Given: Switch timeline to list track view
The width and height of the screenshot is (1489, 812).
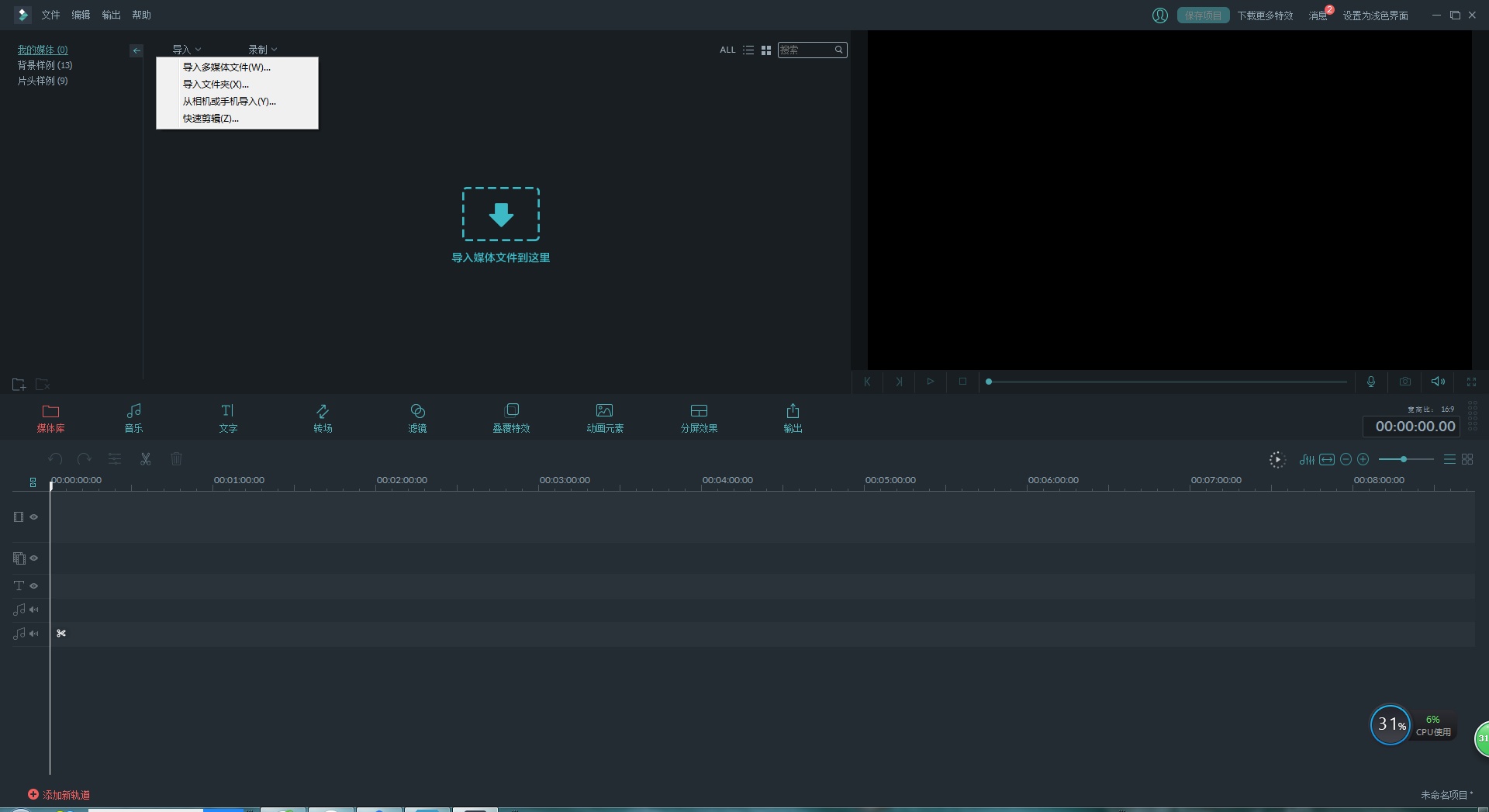Looking at the screenshot, I should coord(1449,459).
